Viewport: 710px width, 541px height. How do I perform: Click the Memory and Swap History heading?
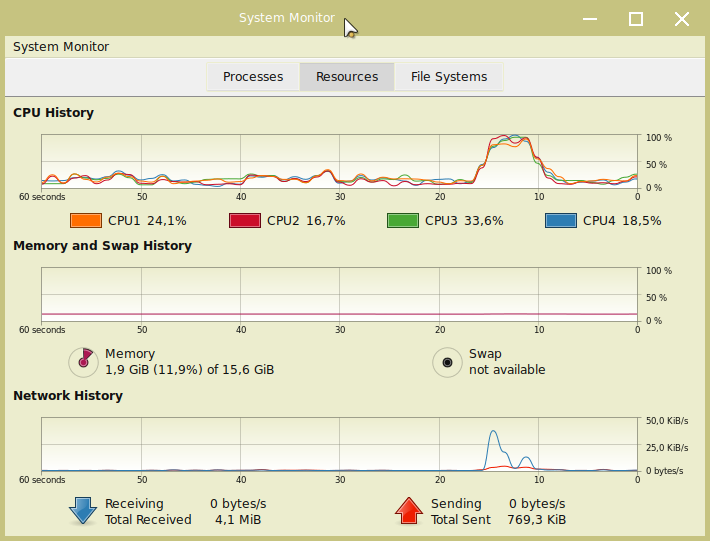102,245
